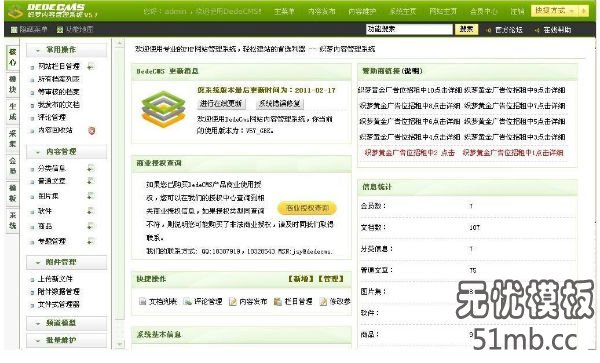Click the 搜索 button in the dark toolbar

(466, 29)
